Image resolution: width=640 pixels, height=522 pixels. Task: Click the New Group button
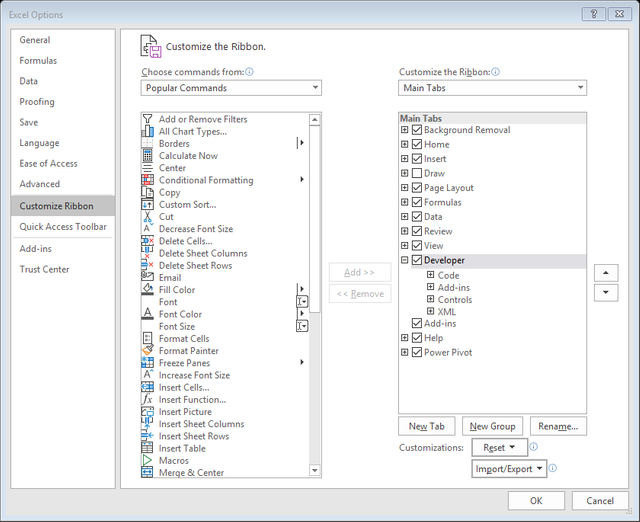click(x=492, y=426)
